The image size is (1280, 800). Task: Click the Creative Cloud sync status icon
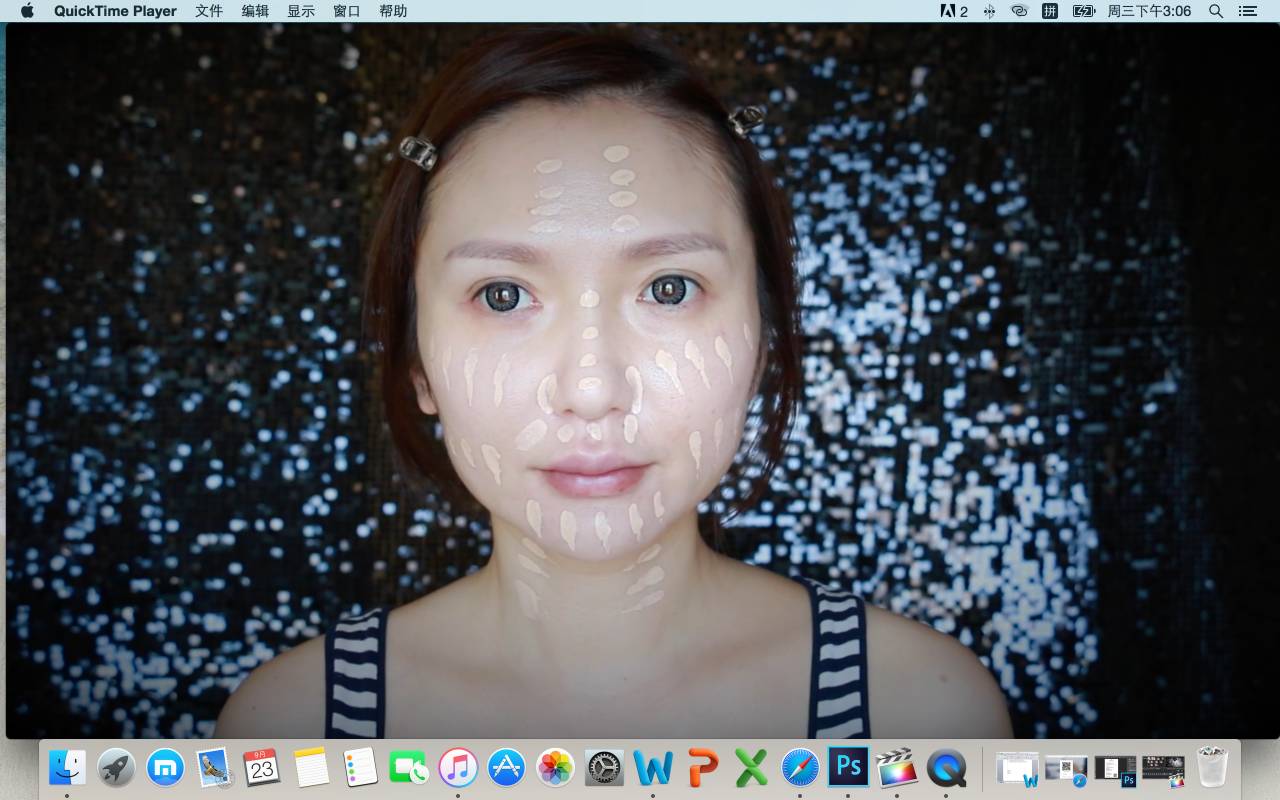[x=1019, y=11]
